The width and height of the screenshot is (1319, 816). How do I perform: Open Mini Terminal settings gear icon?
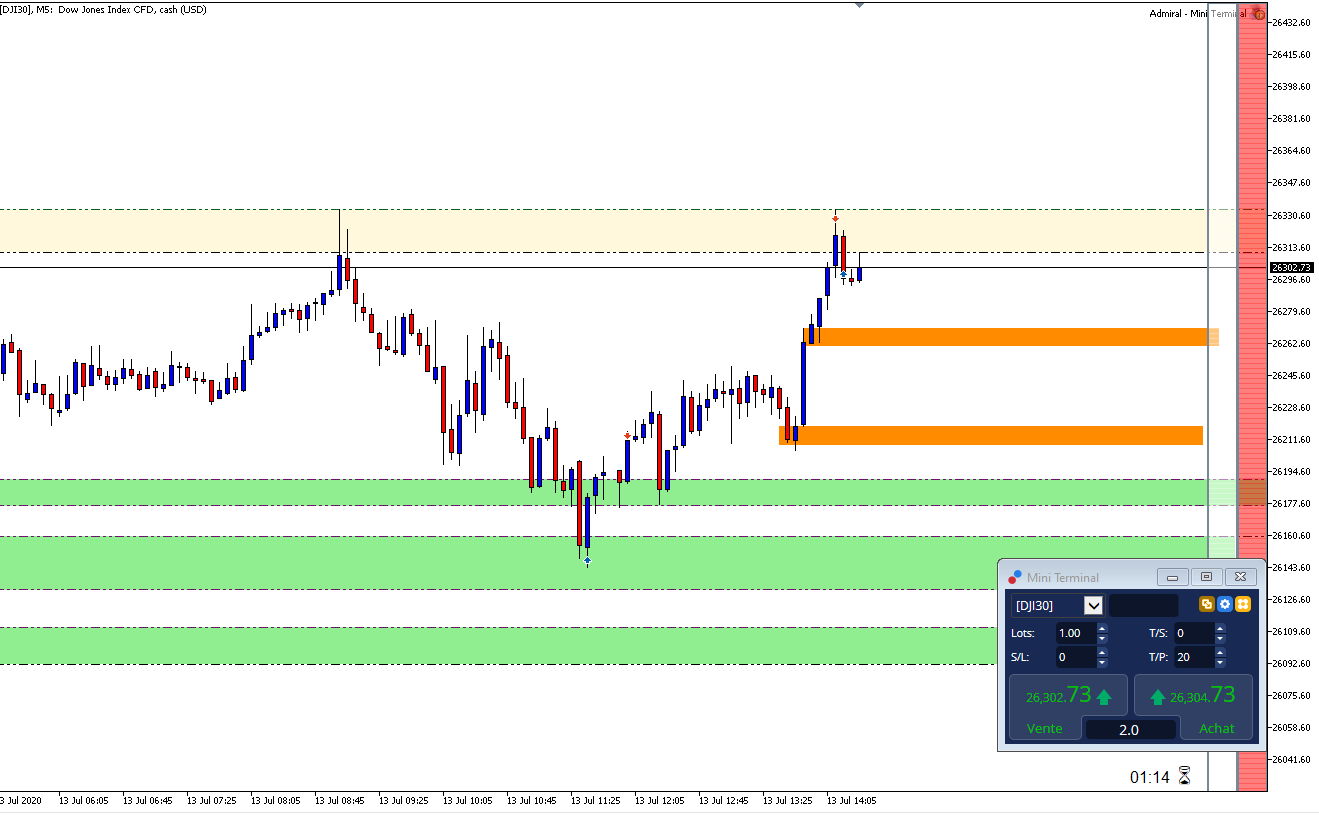point(1224,604)
